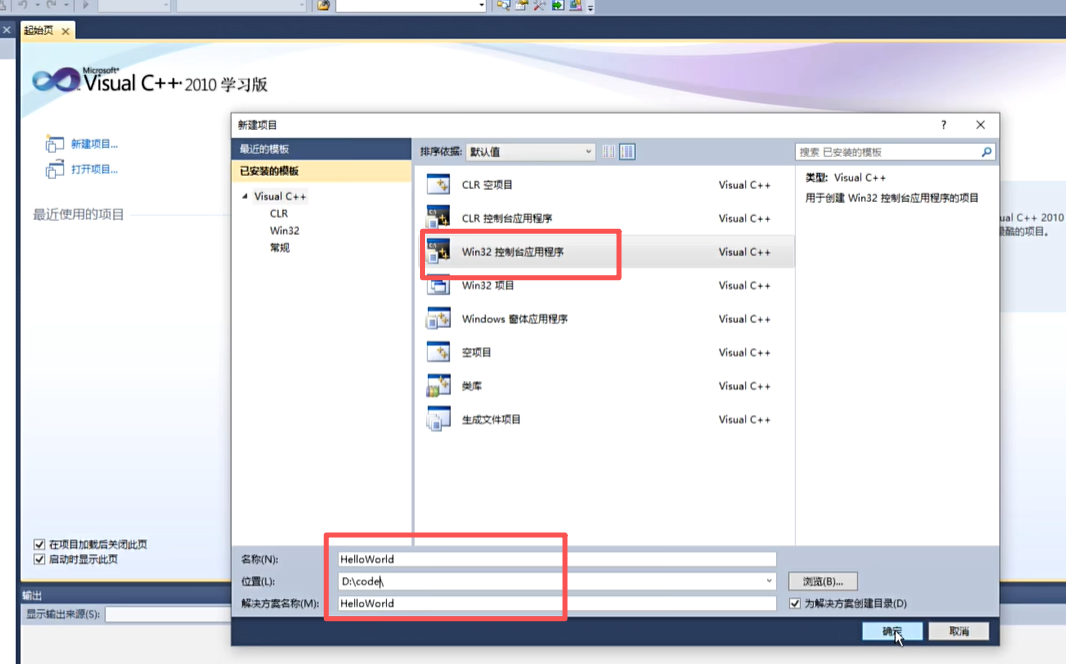1066x664 pixels.
Task: Click the 新建项目 icon on the start page
Action: click(x=54, y=144)
